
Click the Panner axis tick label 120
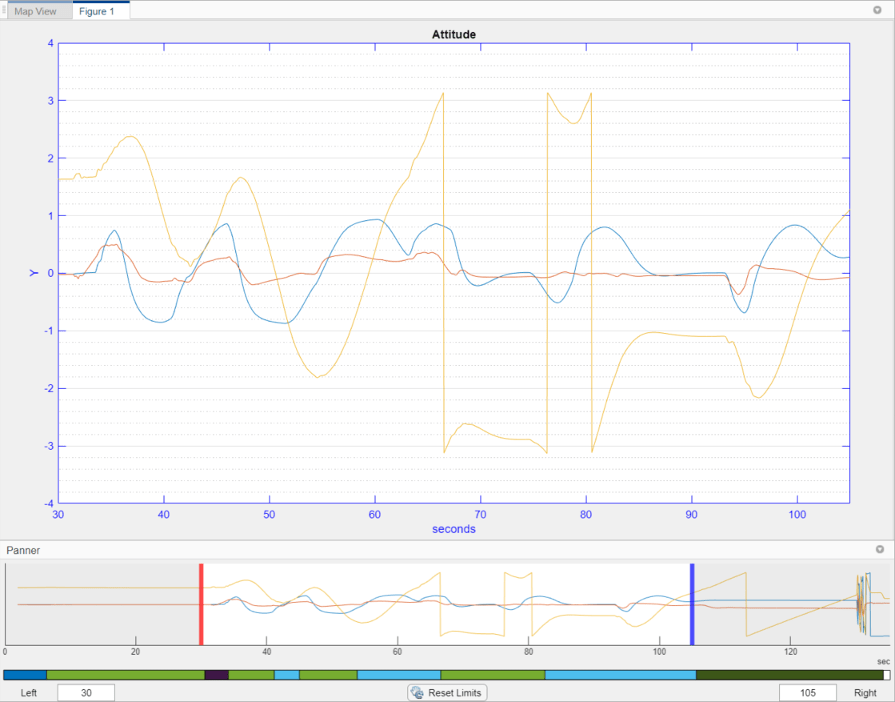[x=791, y=651]
